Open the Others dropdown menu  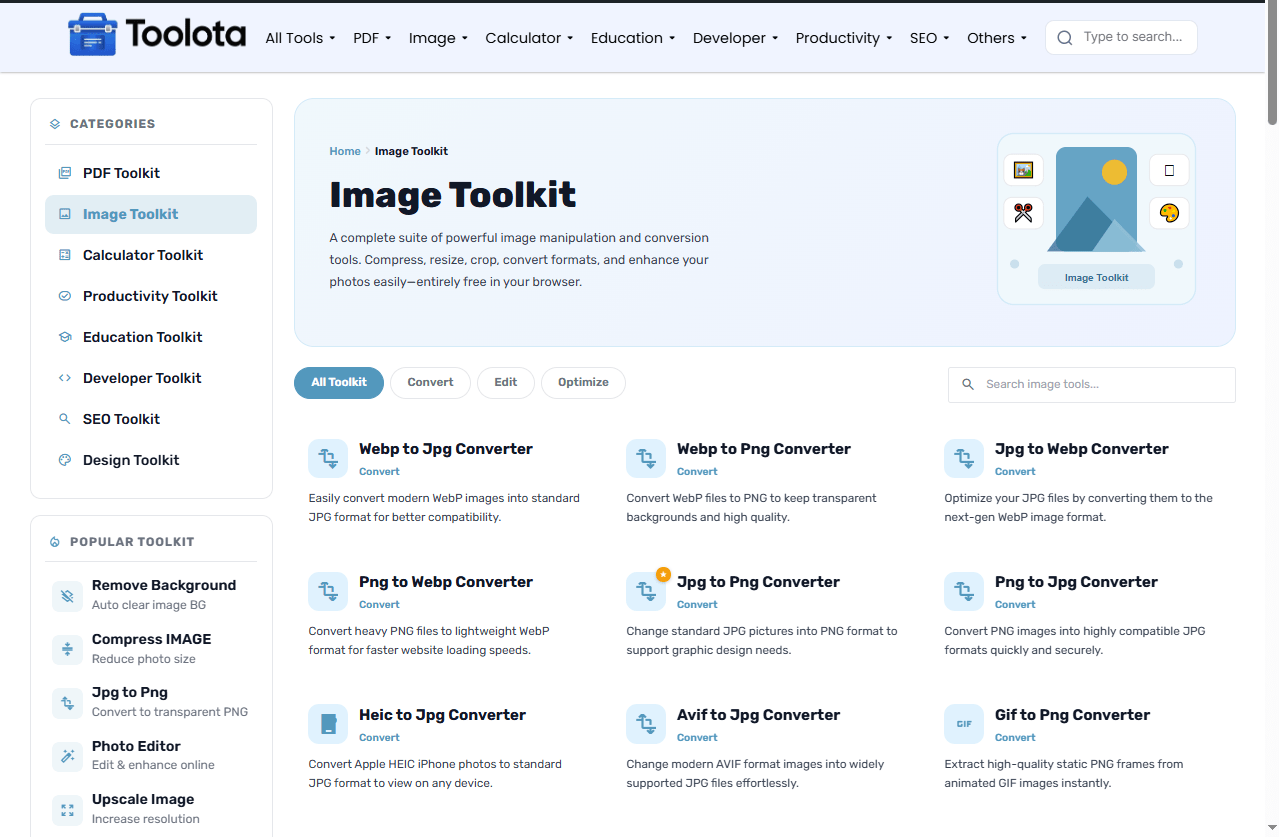click(x=997, y=38)
